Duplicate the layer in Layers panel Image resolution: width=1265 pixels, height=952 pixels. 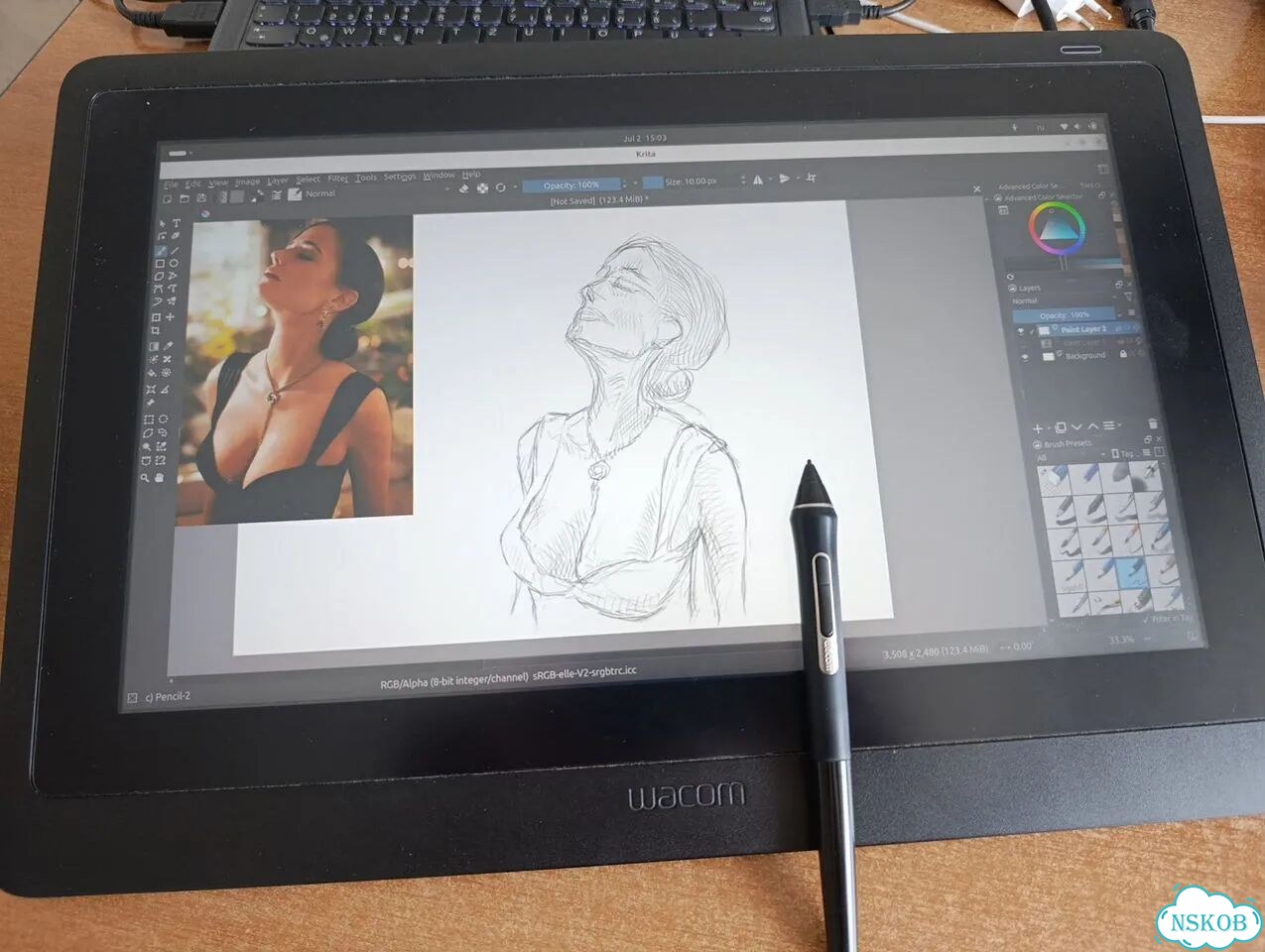coord(1061,427)
